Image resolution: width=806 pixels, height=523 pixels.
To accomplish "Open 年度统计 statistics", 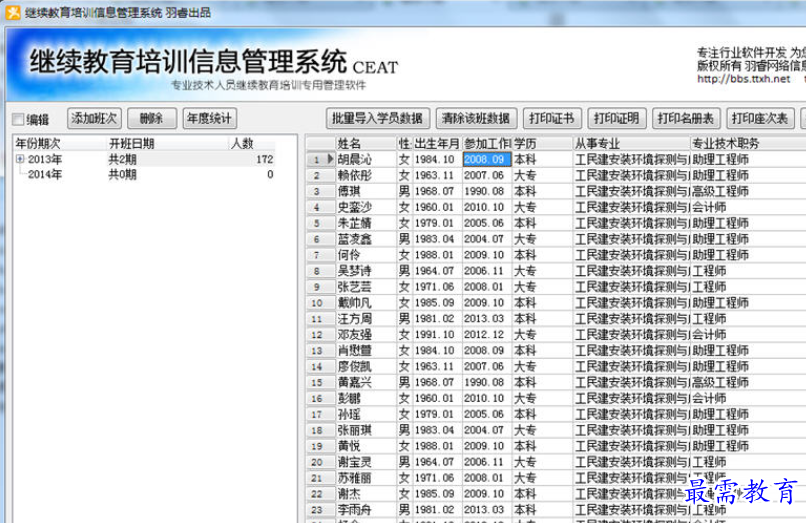I will [209, 119].
